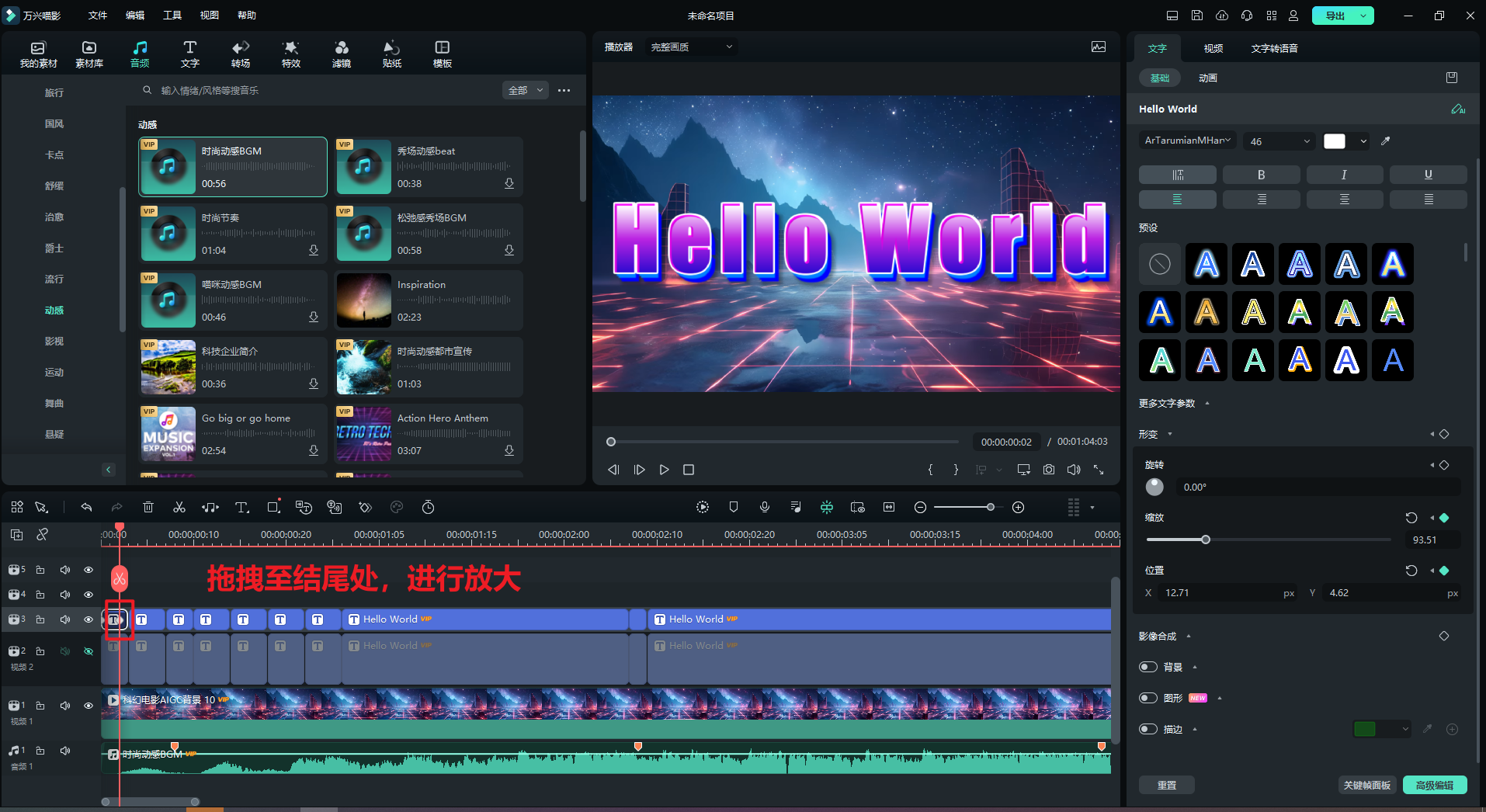The height and width of the screenshot is (812, 1486).
Task: Play the preview video
Action: click(664, 470)
